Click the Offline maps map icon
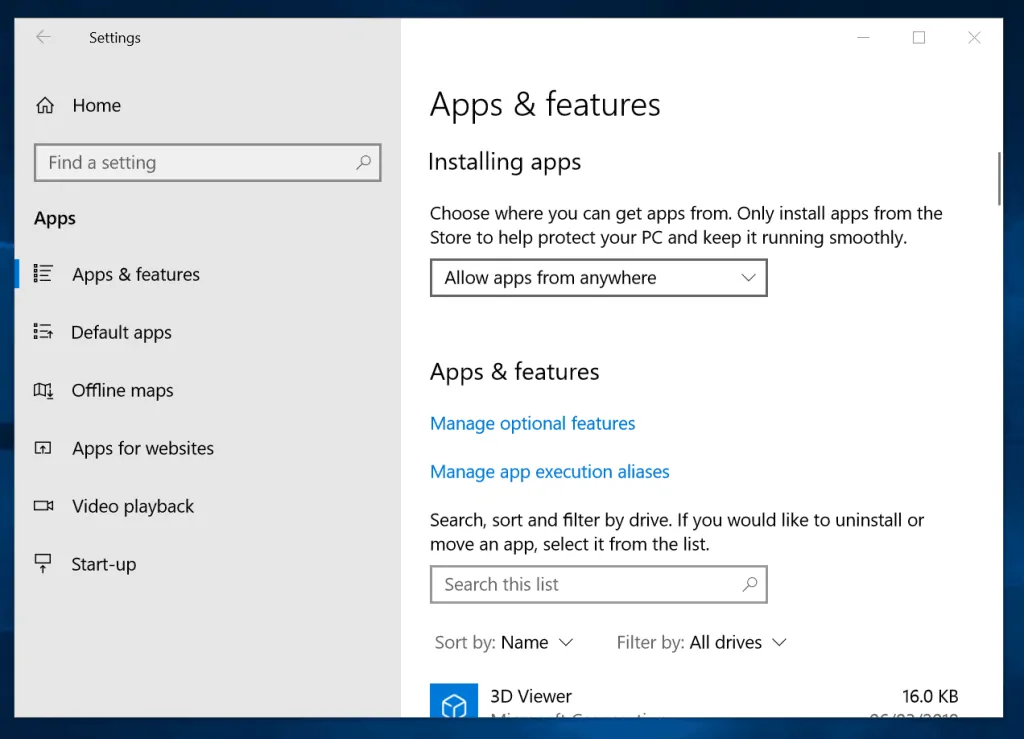 click(43, 390)
